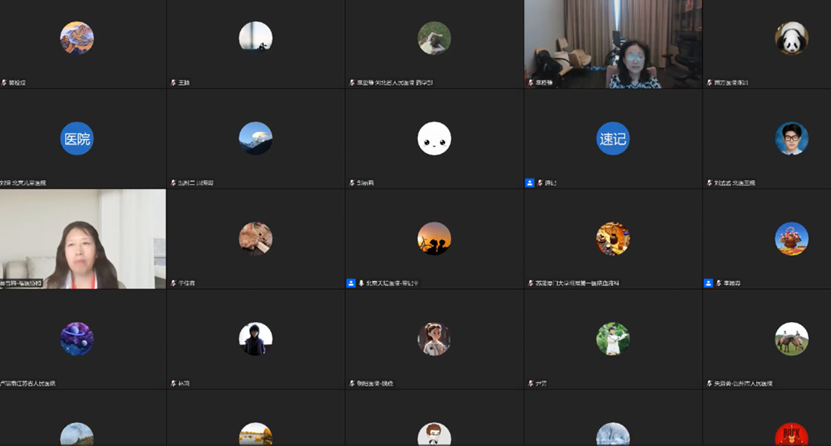Screen dimensions: 831x446
Task: Click the avatar of man wearing glasses
Action: click(791, 139)
